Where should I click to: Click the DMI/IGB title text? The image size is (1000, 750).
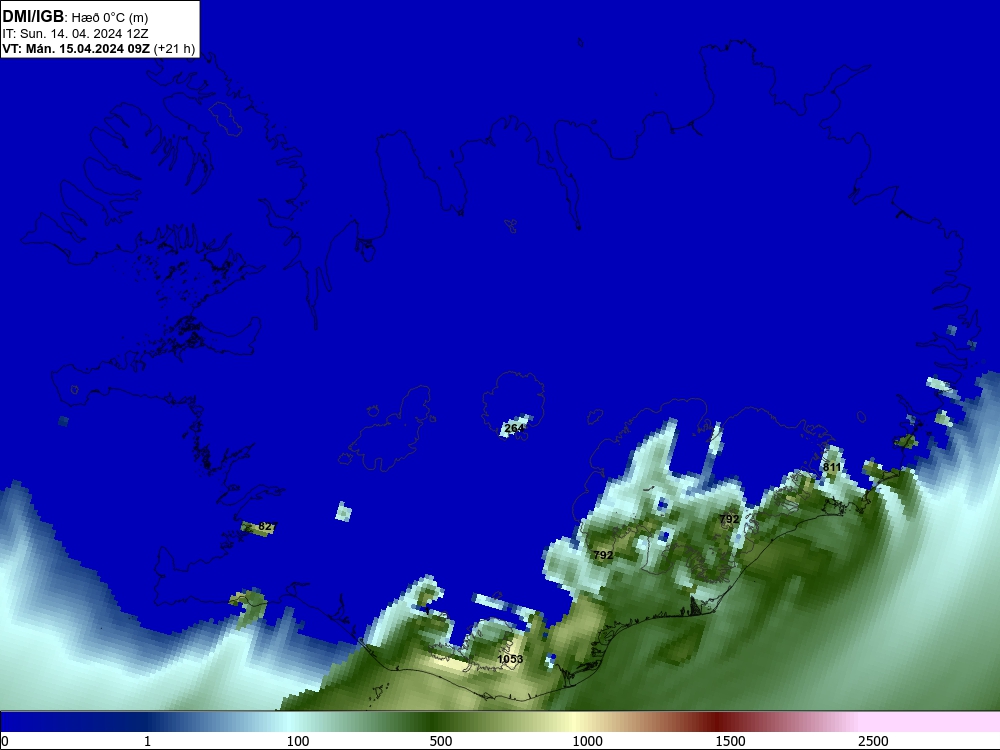tap(33, 16)
